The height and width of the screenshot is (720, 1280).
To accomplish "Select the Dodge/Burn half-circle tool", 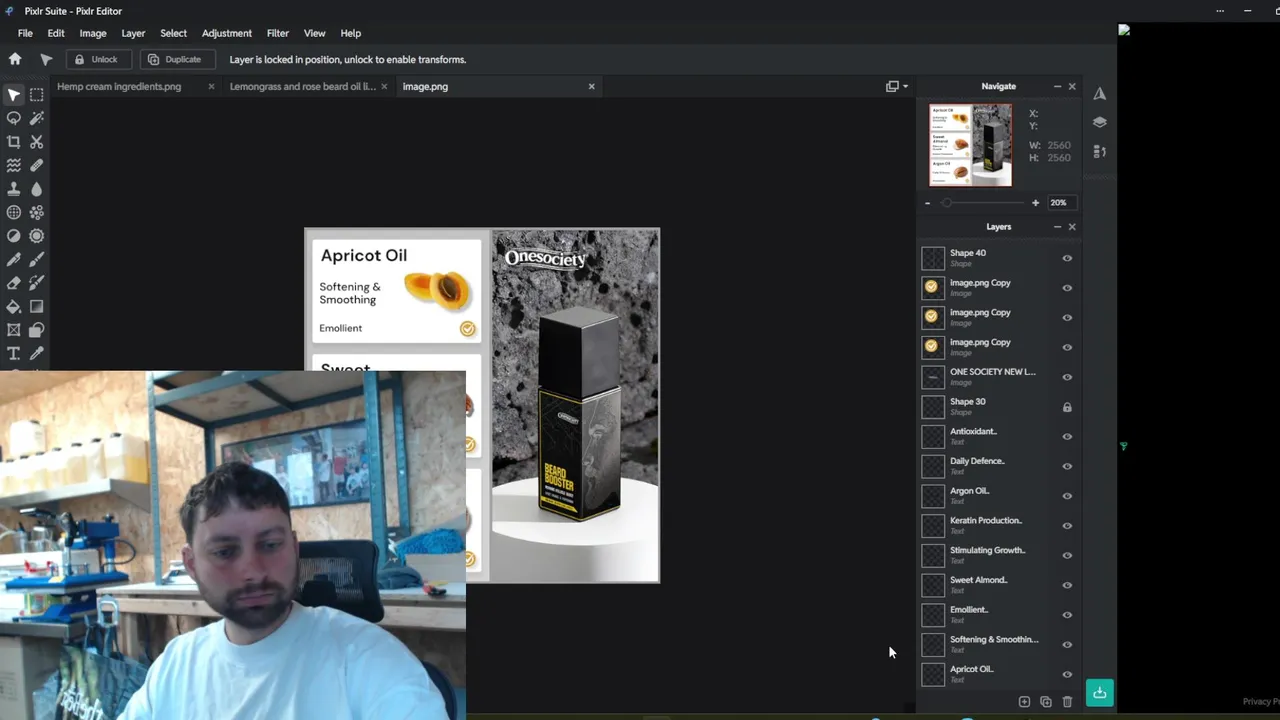I will point(14,236).
